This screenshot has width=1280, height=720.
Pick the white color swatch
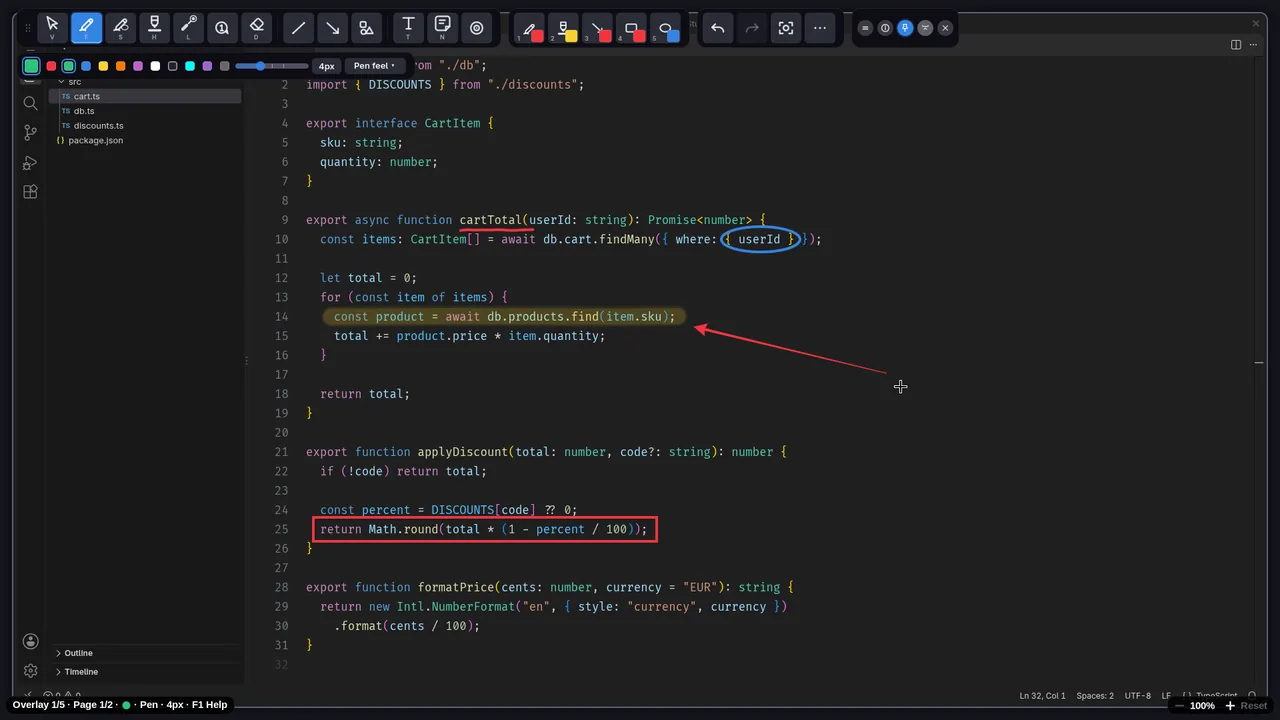click(x=155, y=66)
